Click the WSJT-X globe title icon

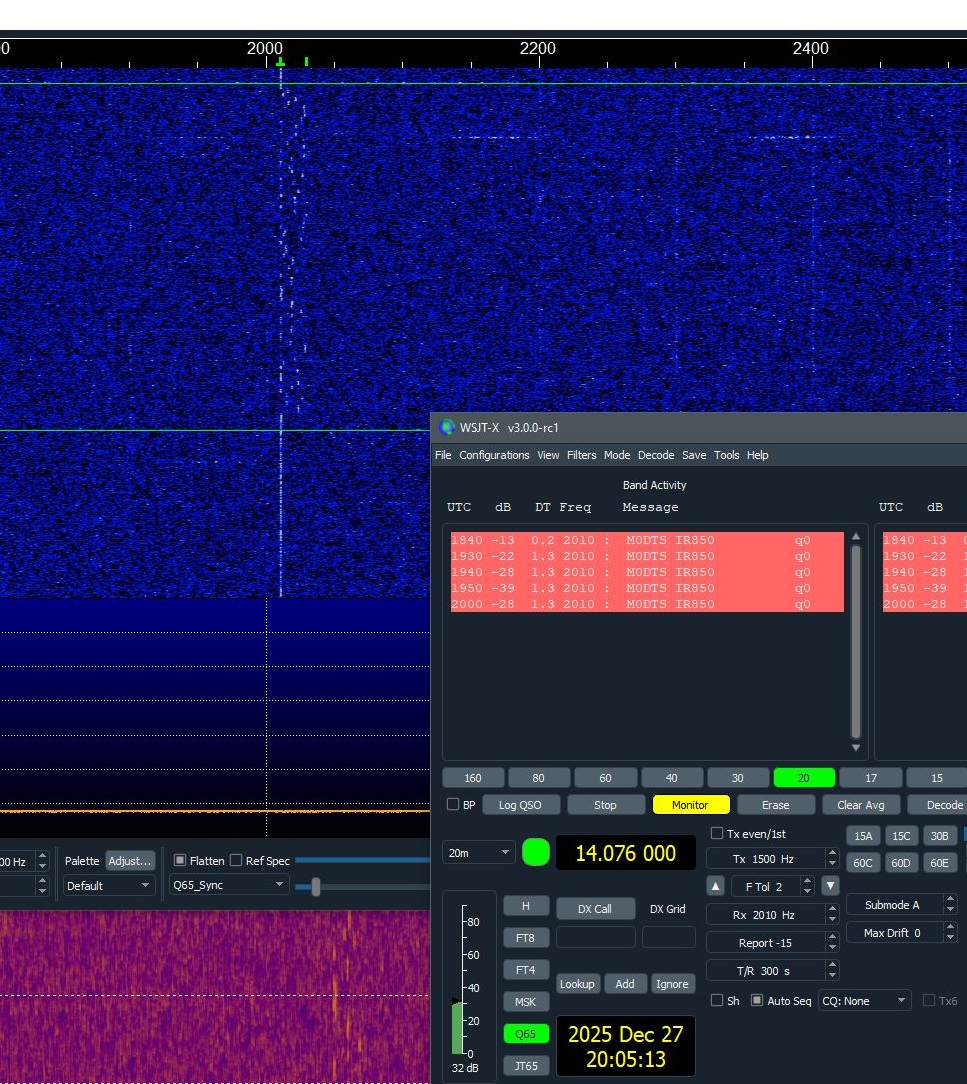point(448,427)
